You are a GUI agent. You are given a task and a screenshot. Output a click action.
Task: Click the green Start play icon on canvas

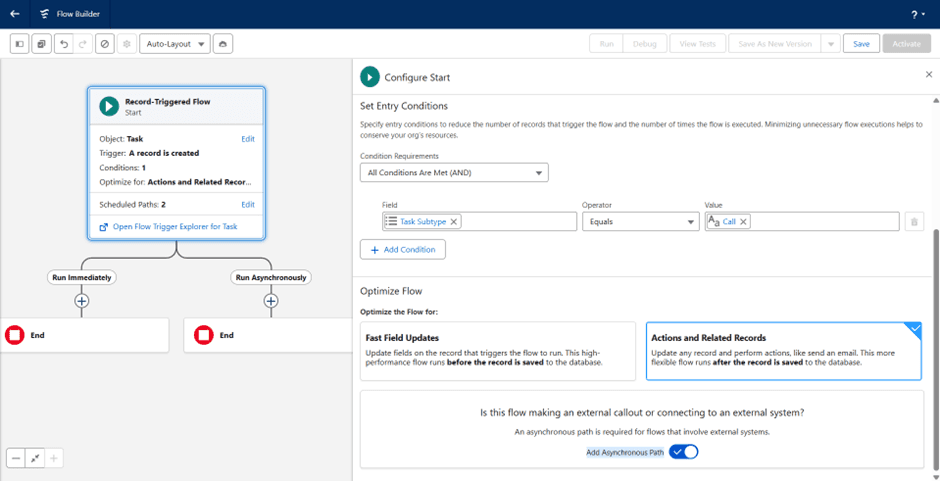109,106
